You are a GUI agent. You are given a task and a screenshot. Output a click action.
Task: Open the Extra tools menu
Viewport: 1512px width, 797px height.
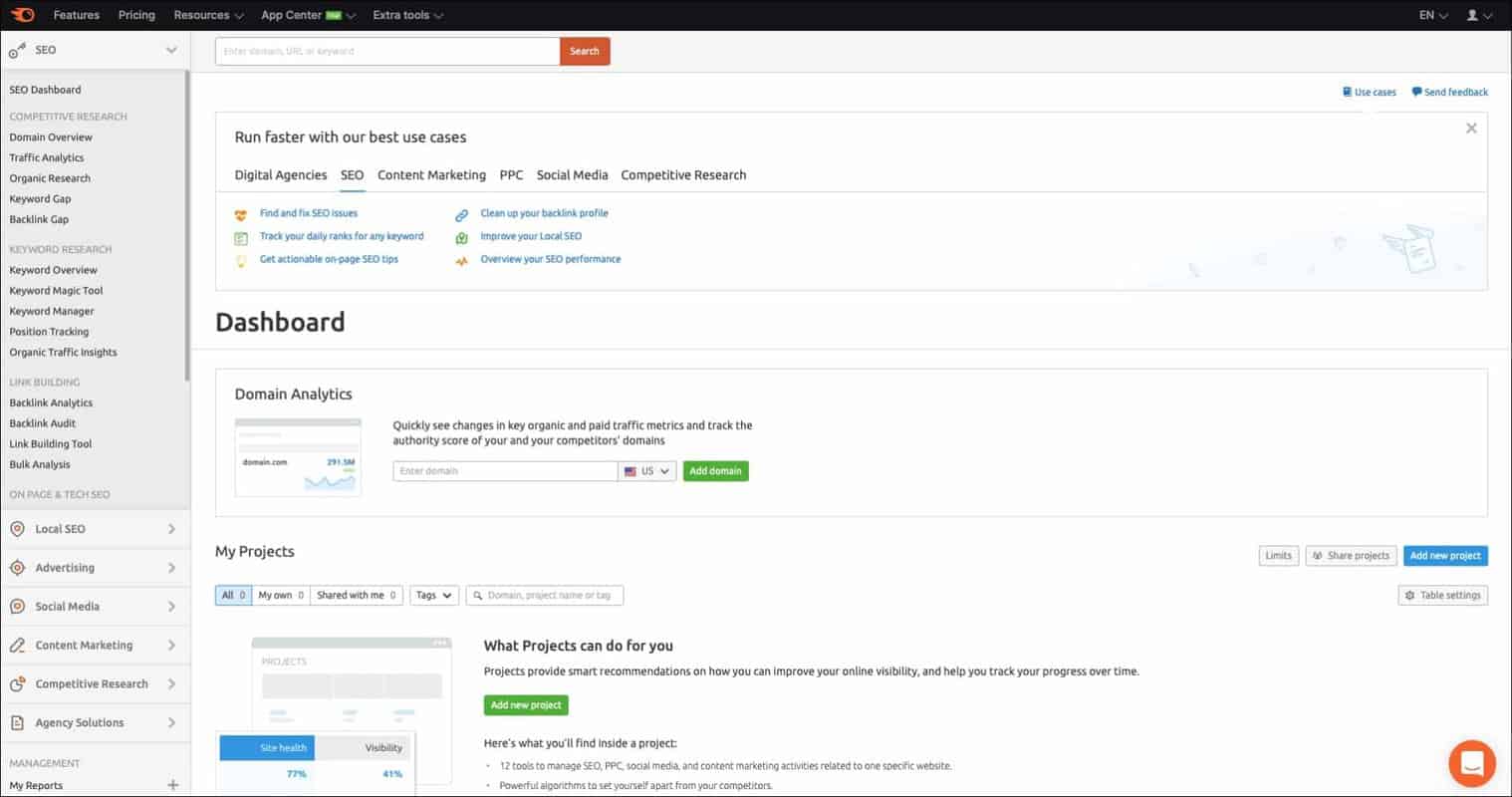(408, 15)
